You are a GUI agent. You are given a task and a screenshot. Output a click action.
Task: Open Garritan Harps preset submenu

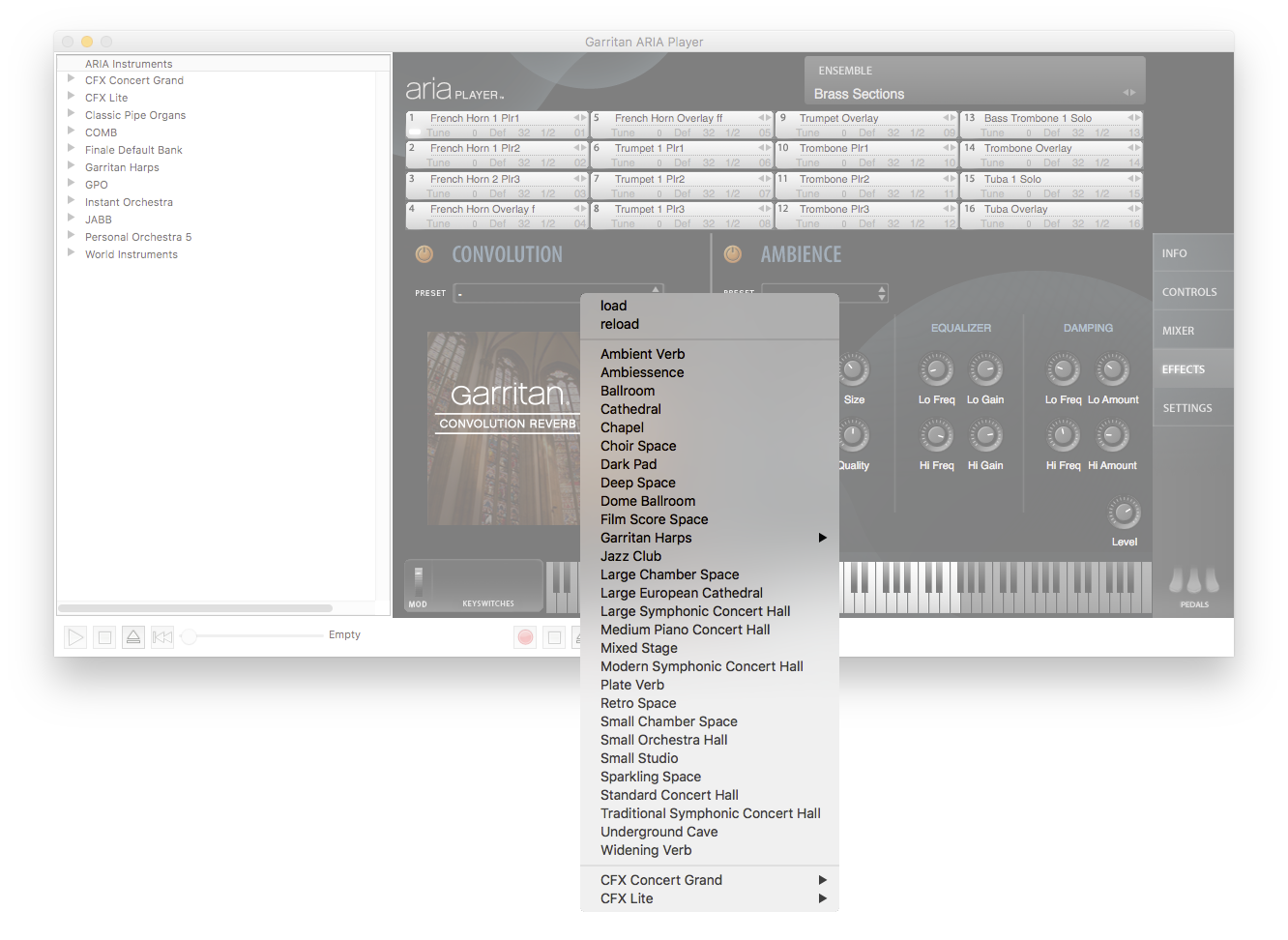[710, 538]
